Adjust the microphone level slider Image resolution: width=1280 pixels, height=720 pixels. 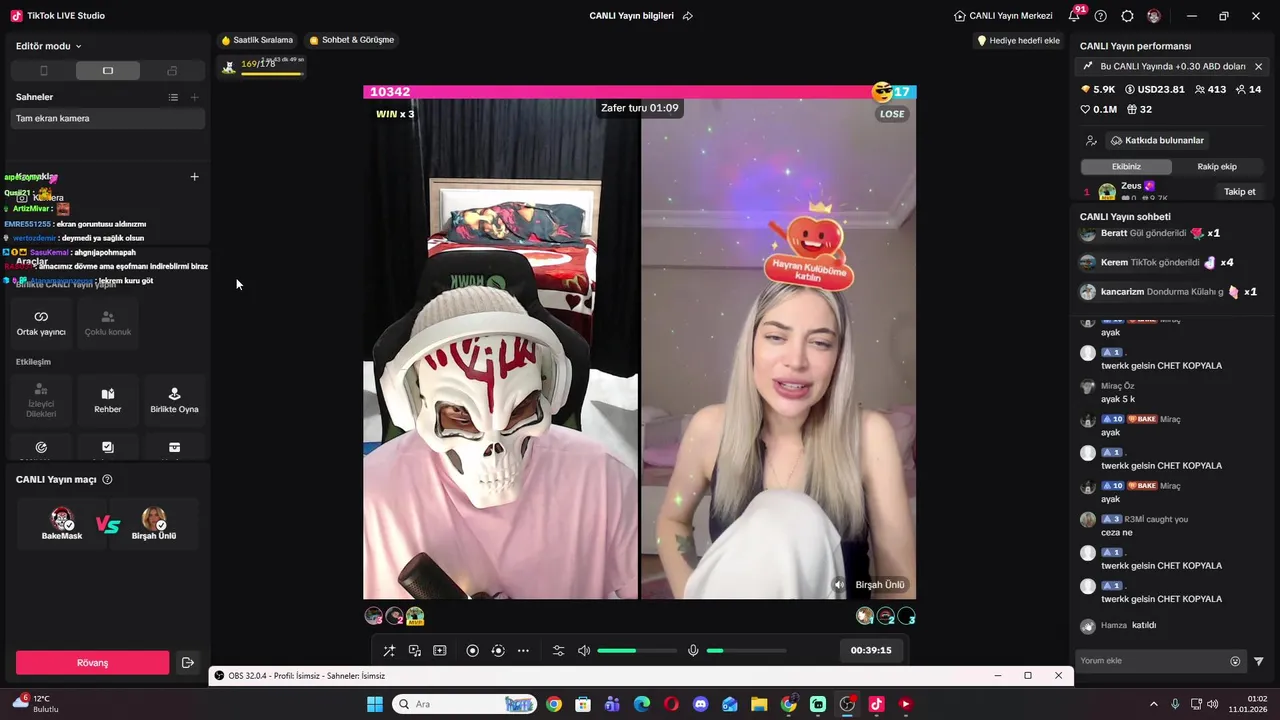[x=746, y=651]
